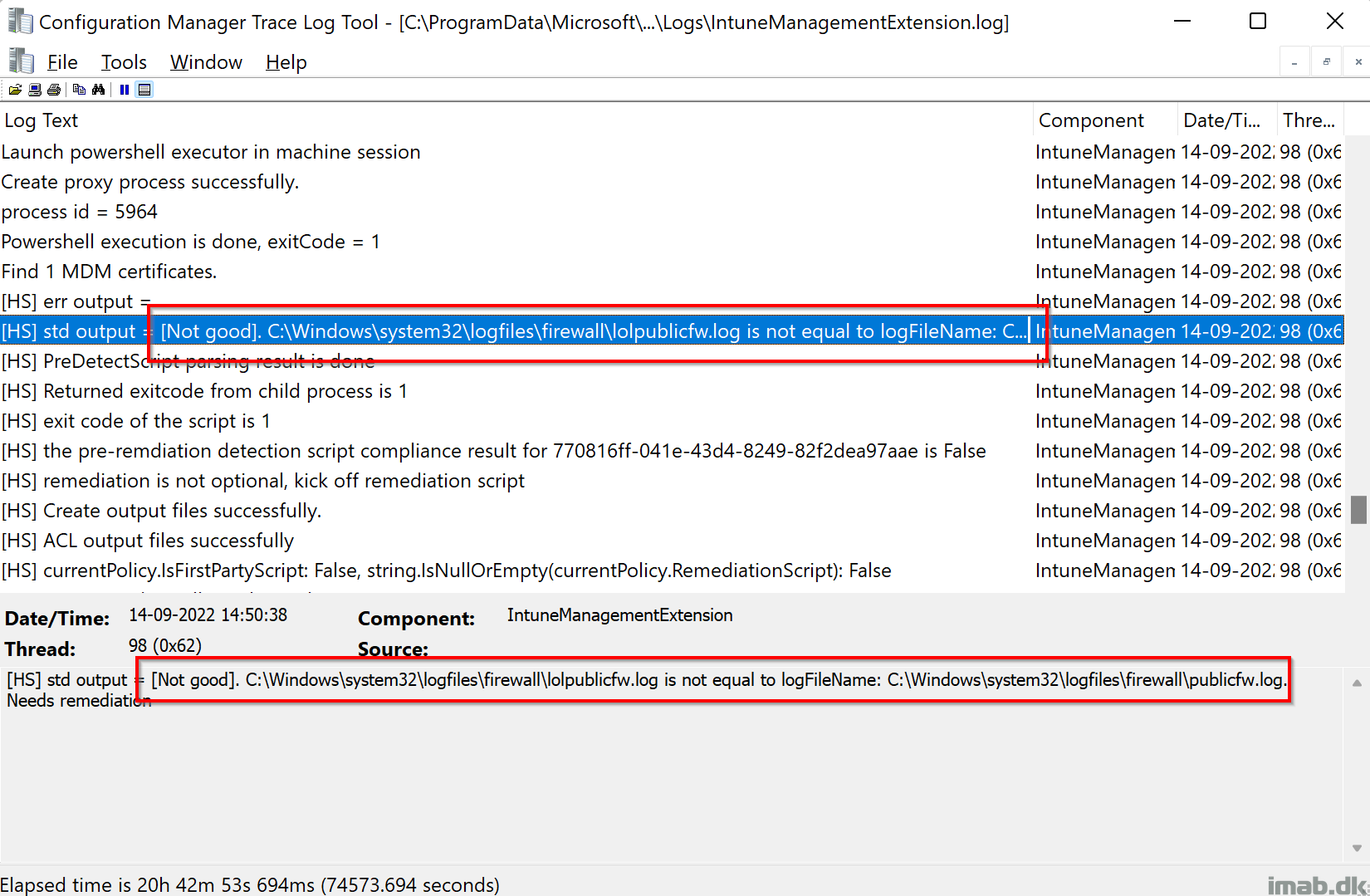Select the 'Returned exitcode from child process is 1' row
The image size is (1370, 896).
click(x=672, y=391)
